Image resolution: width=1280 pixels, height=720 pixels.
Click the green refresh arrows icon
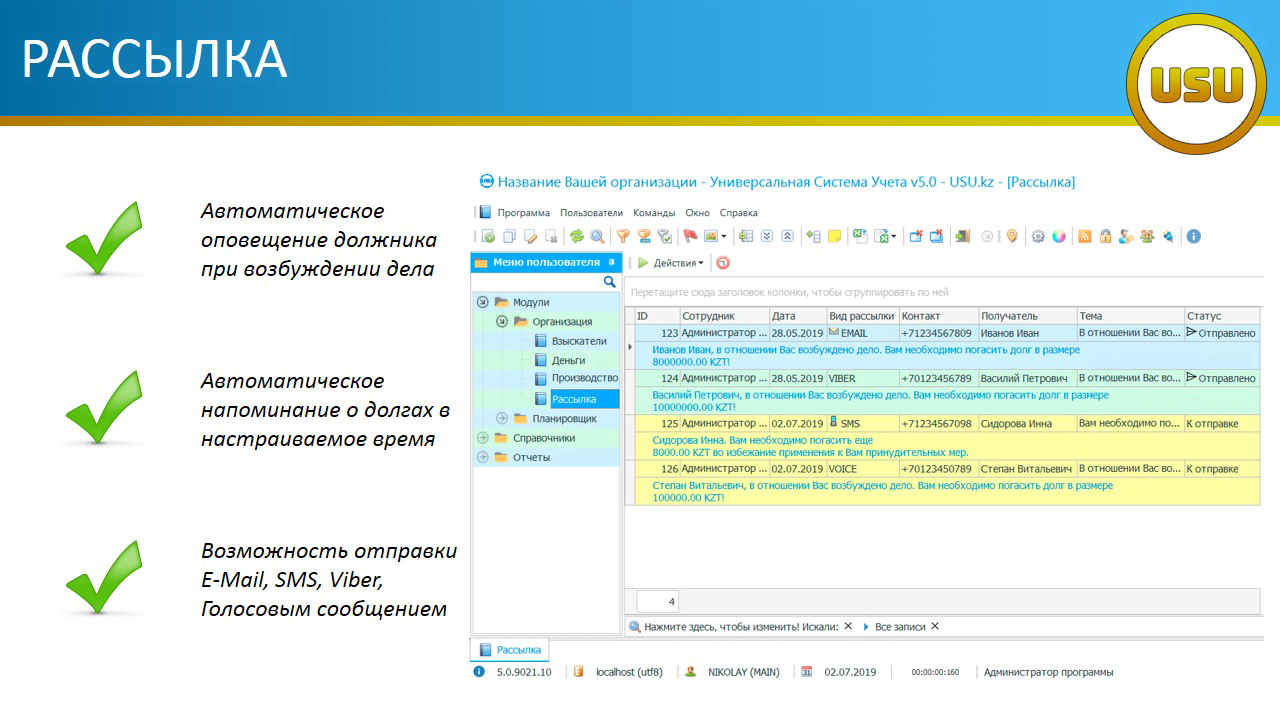pyautogui.click(x=576, y=236)
